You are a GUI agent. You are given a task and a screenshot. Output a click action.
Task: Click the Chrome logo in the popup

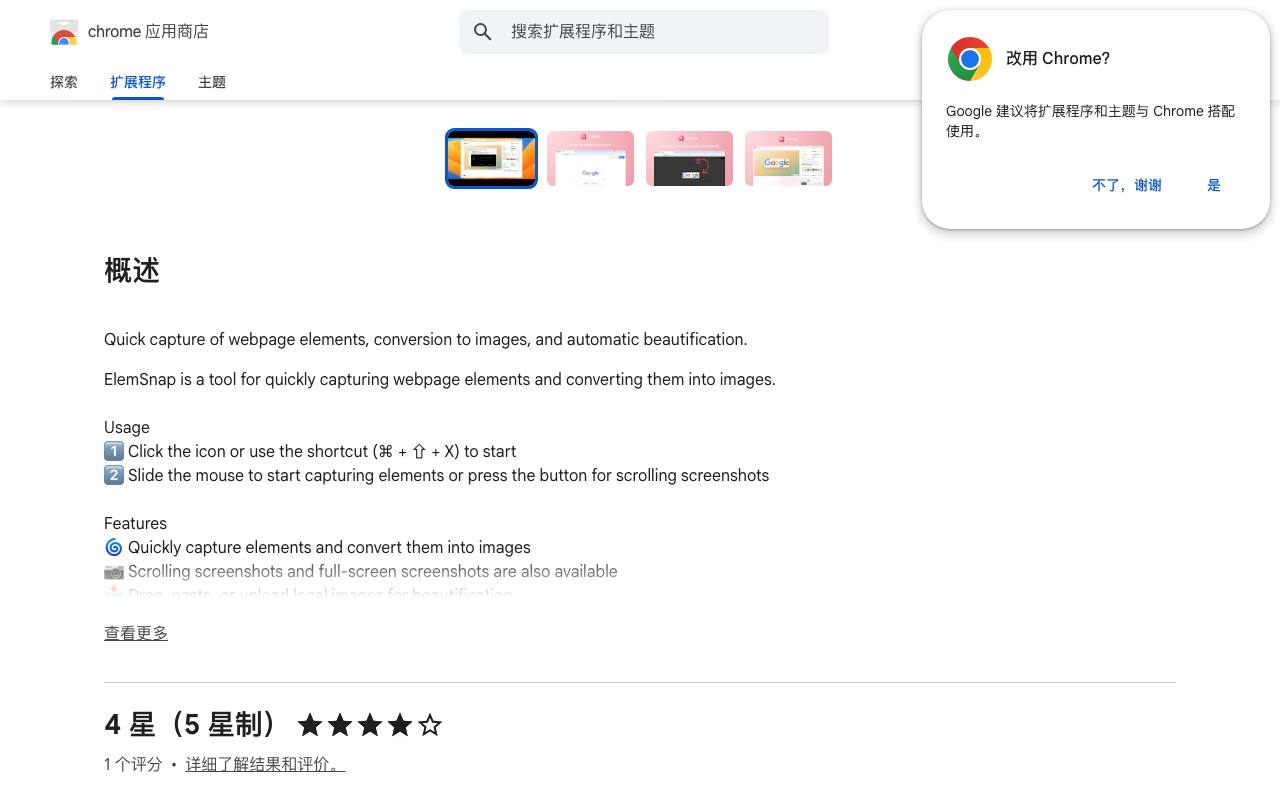point(970,59)
